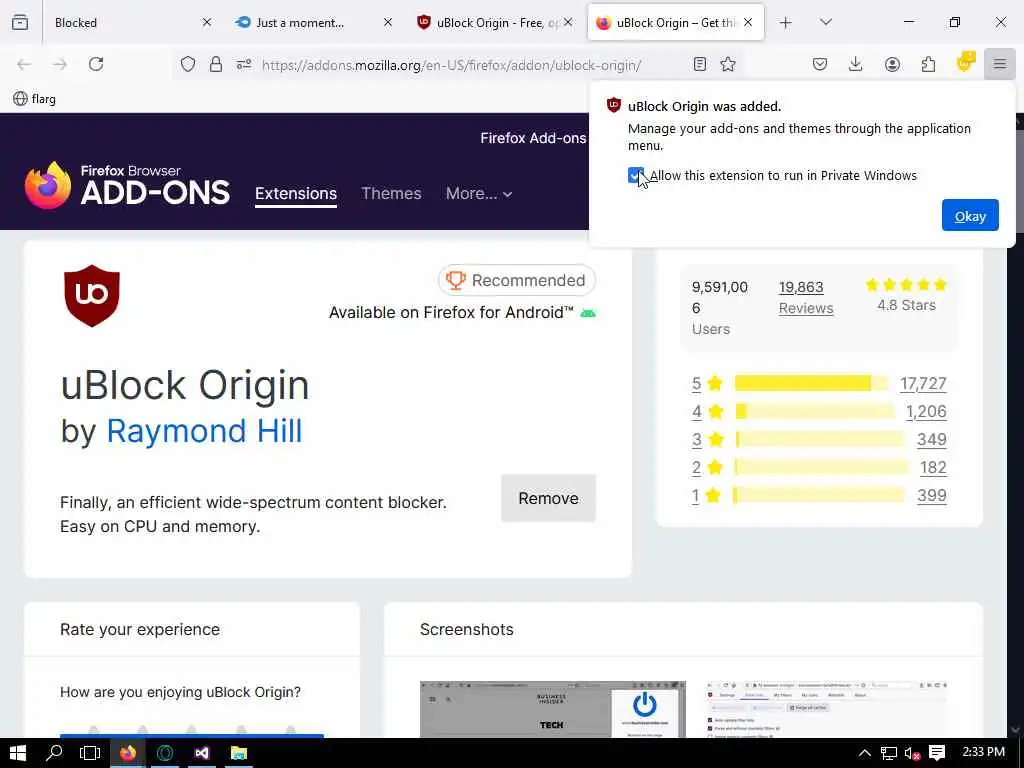Save page to Pocket

point(820,64)
